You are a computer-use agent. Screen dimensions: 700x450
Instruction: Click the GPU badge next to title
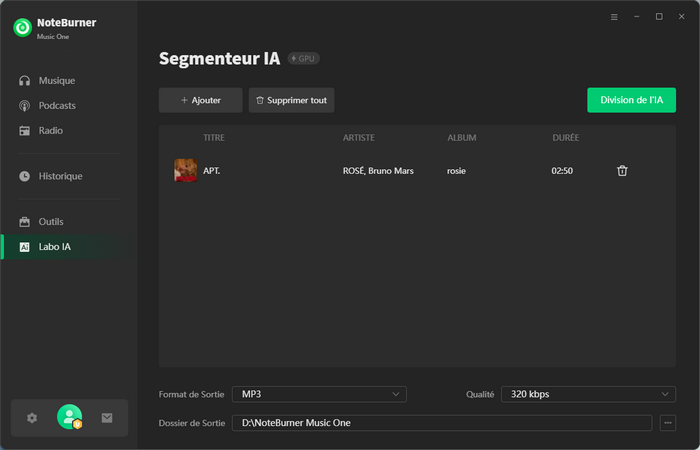point(304,59)
